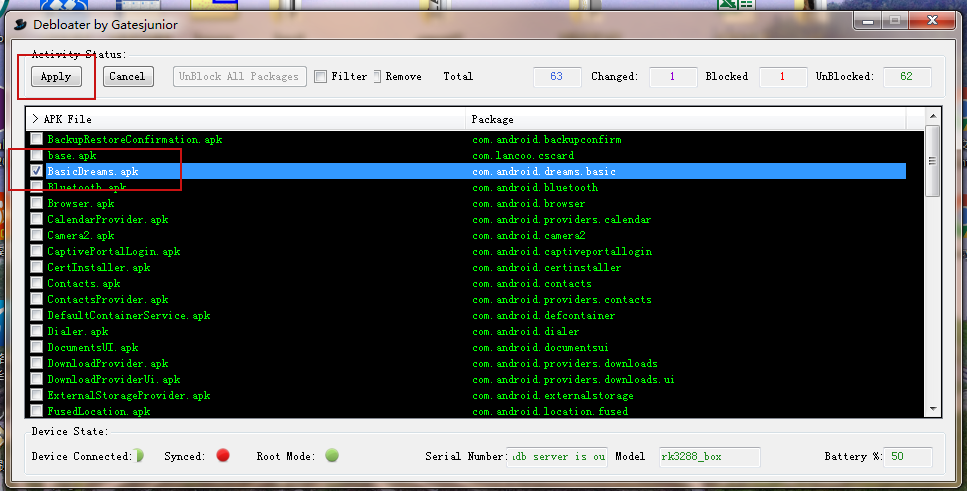Click the Synced red status indicator
967x491 pixels.
[x=223, y=455]
